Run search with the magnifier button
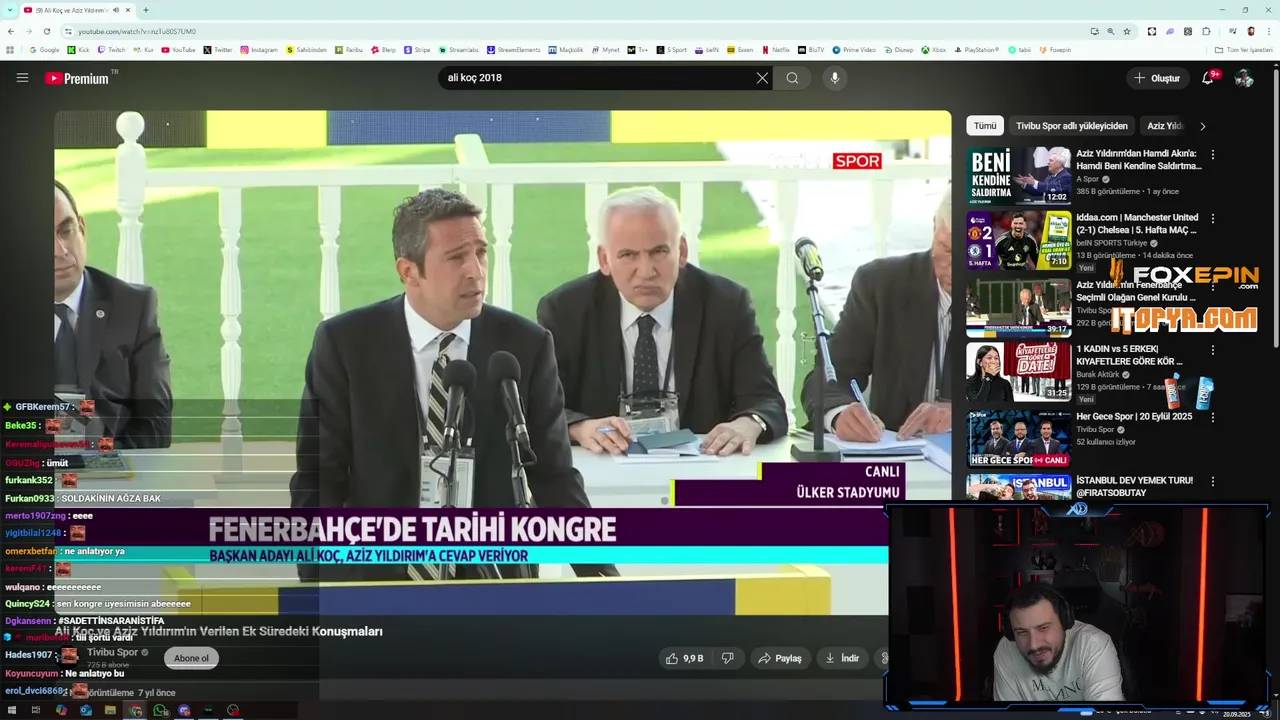The image size is (1280, 720). (x=792, y=78)
